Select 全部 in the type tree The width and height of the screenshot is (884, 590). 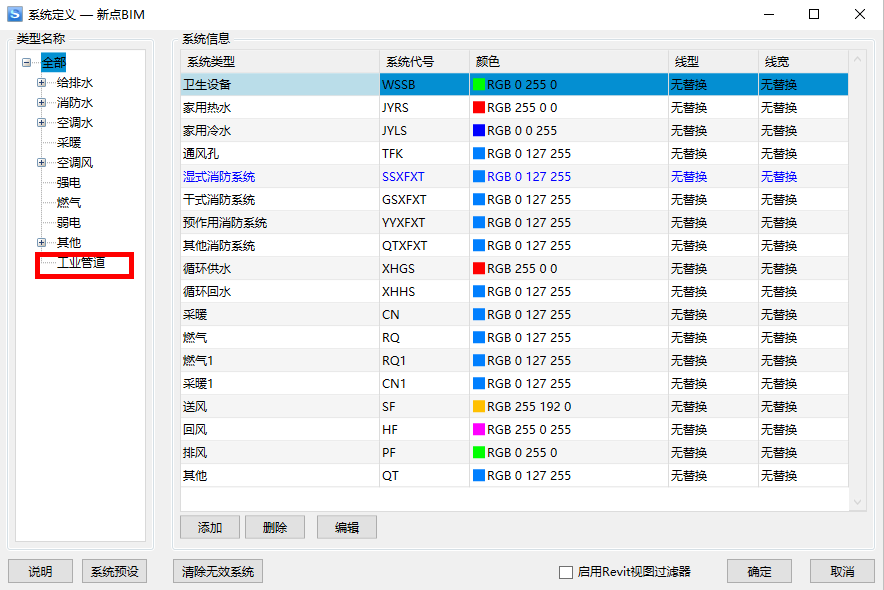pyautogui.click(x=54, y=63)
